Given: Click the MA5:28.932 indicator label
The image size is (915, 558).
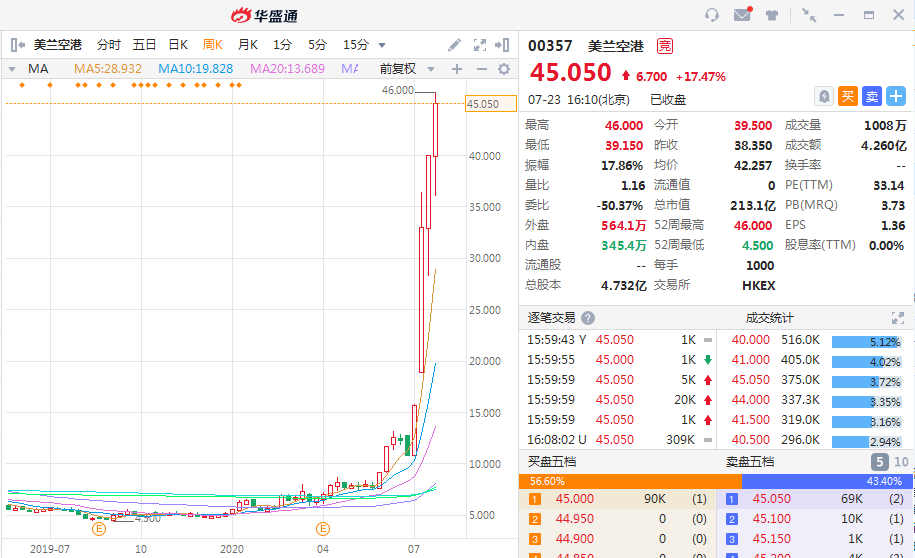Looking at the screenshot, I should click(x=108, y=69).
